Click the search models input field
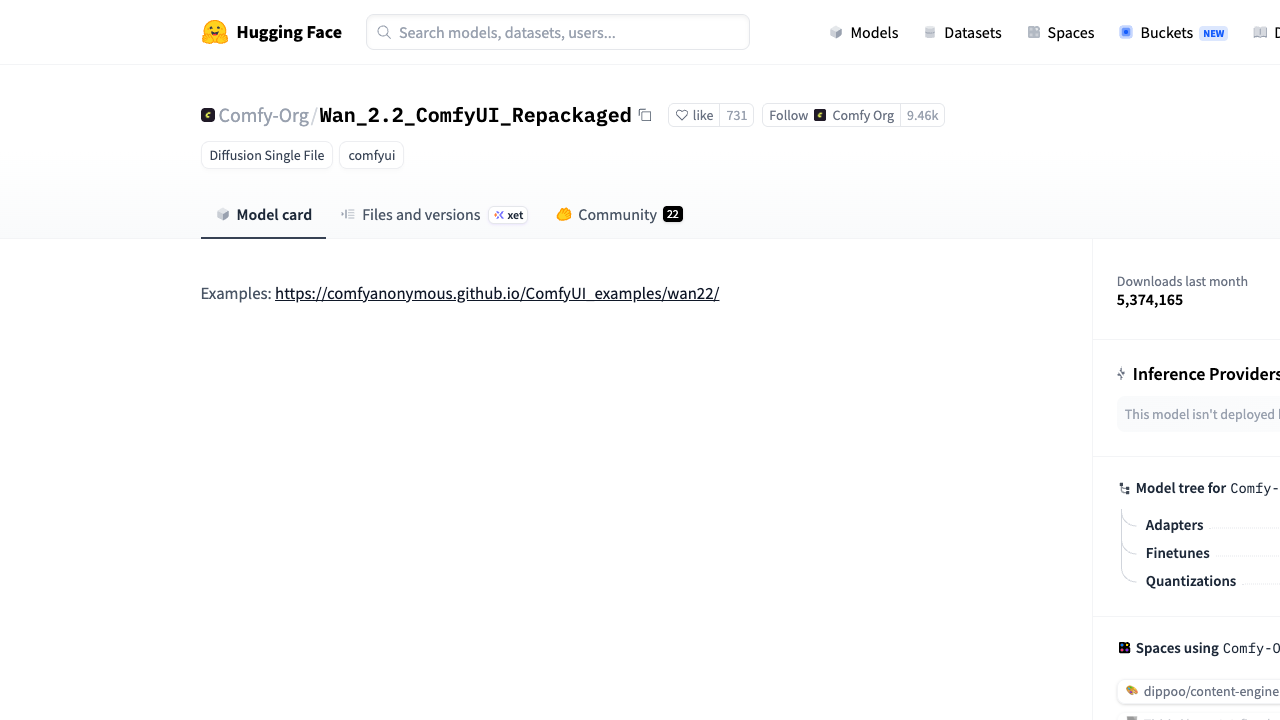Image resolution: width=1280 pixels, height=720 pixels. click(x=558, y=32)
